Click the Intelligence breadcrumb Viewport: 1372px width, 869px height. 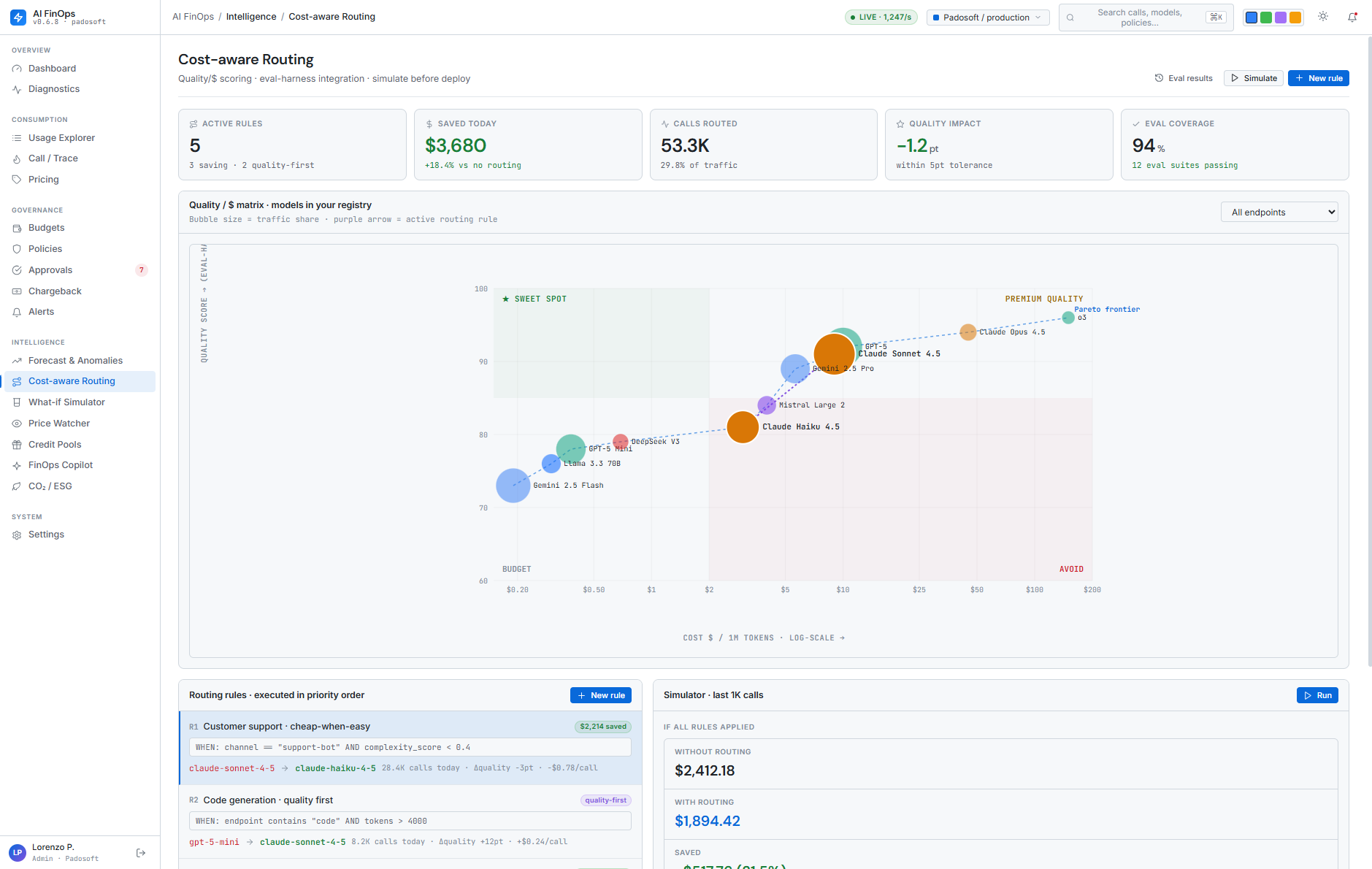point(251,17)
